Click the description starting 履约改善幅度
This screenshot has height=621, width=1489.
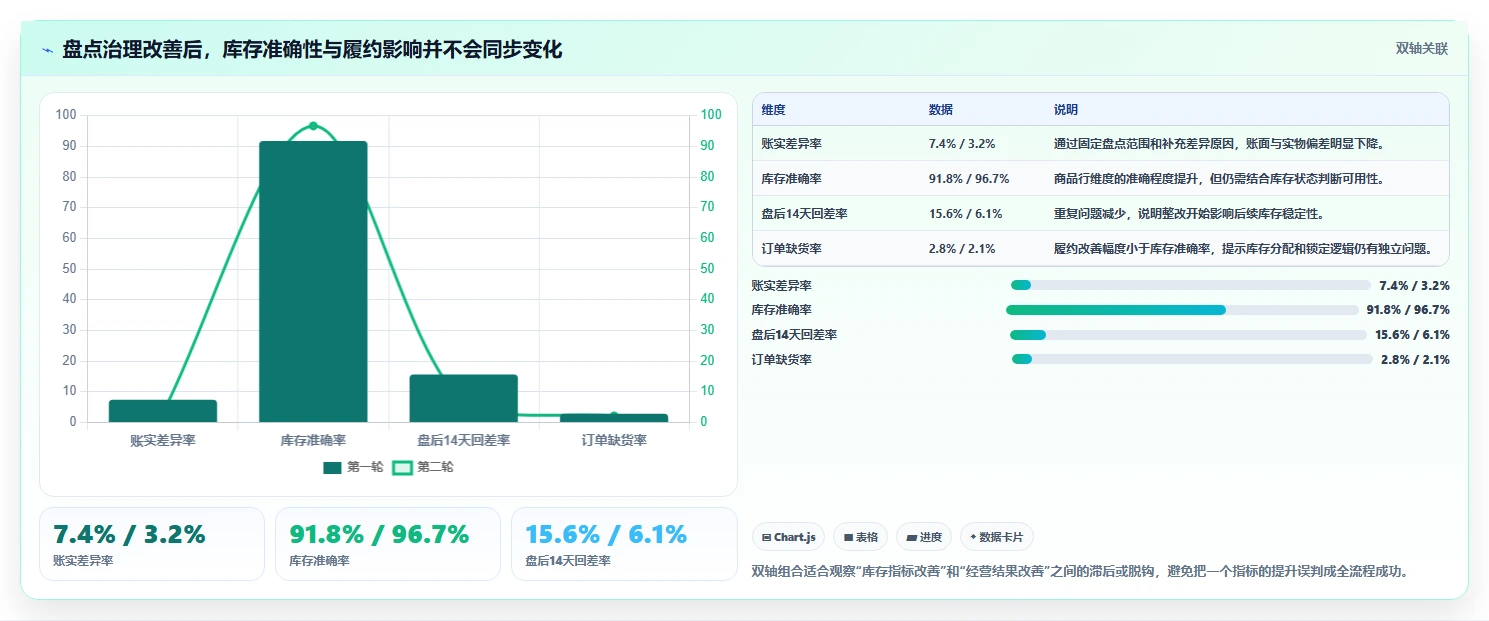[1243, 249]
